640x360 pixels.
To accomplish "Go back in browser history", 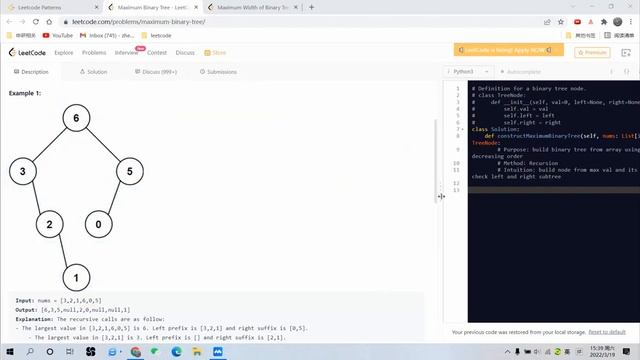I will point(9,22).
